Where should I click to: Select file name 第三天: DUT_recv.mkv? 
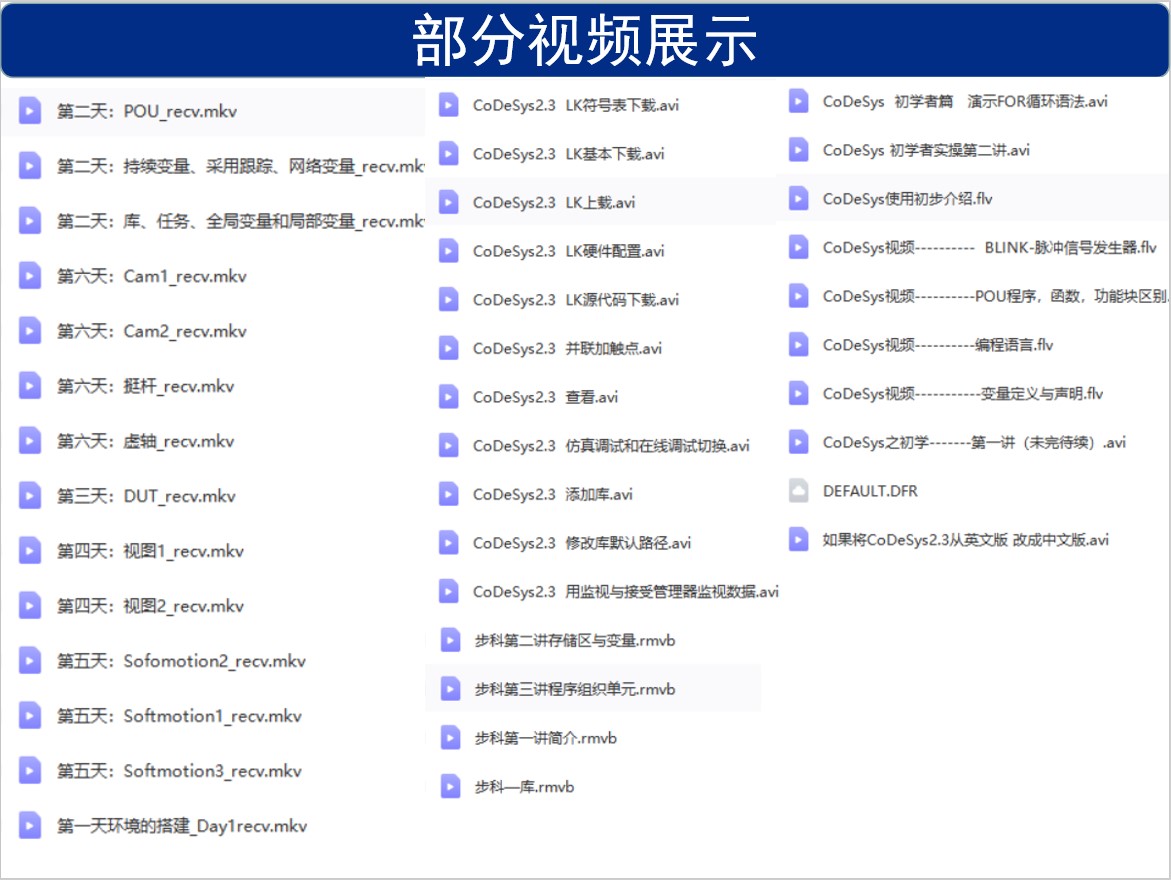tap(146, 496)
